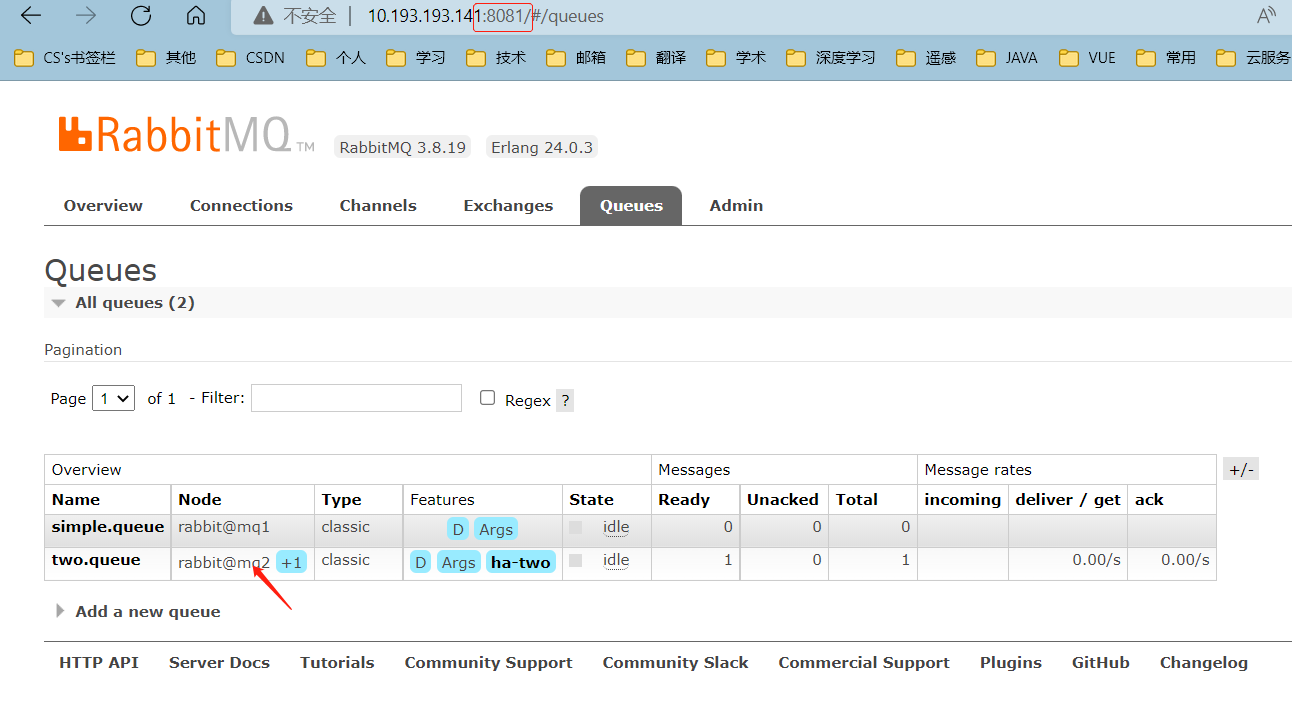Open the simple.queue queue link
The image size is (1292, 704).
pos(108,527)
